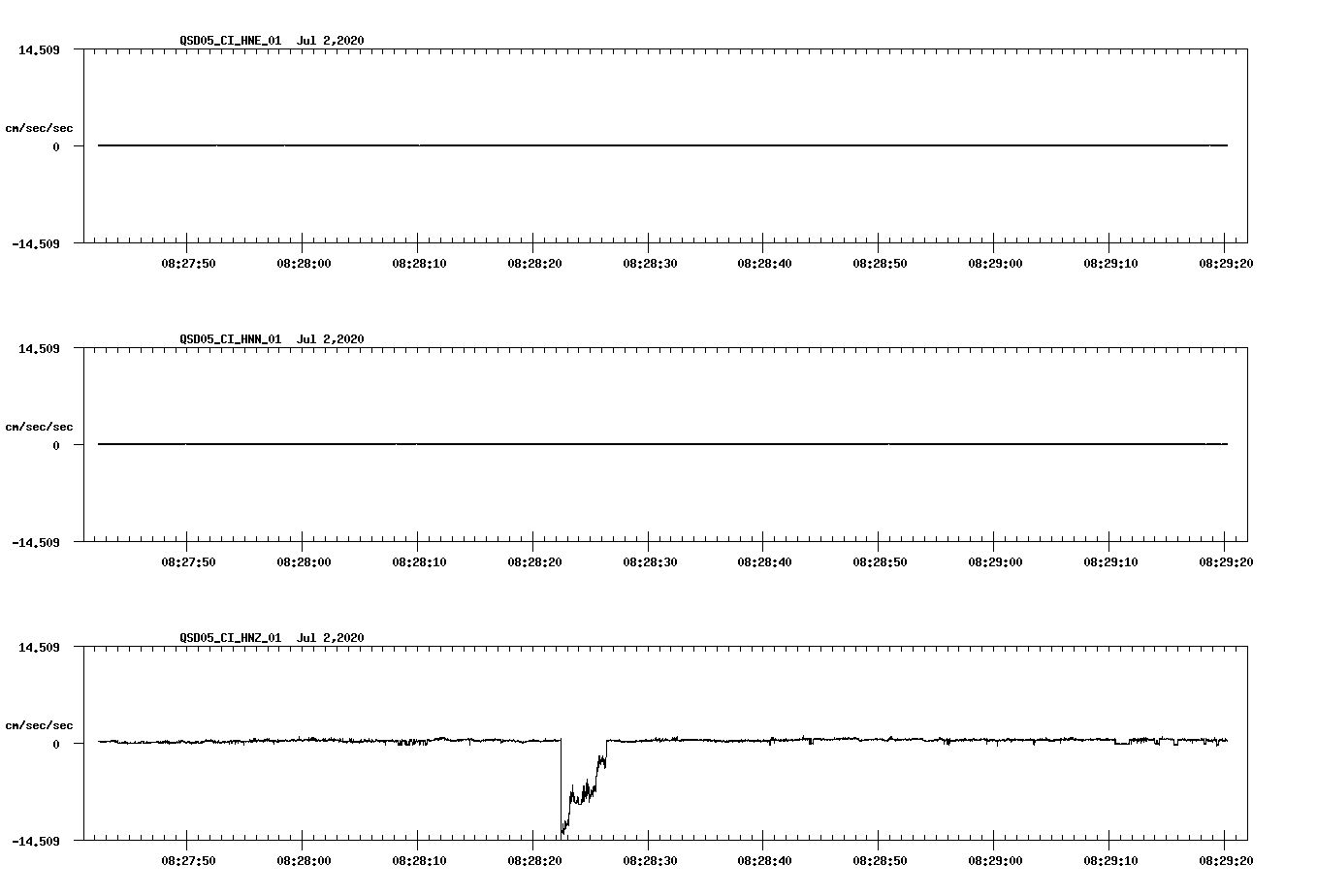Click the 08:29:20 time label under HNN plot

click(1226, 562)
